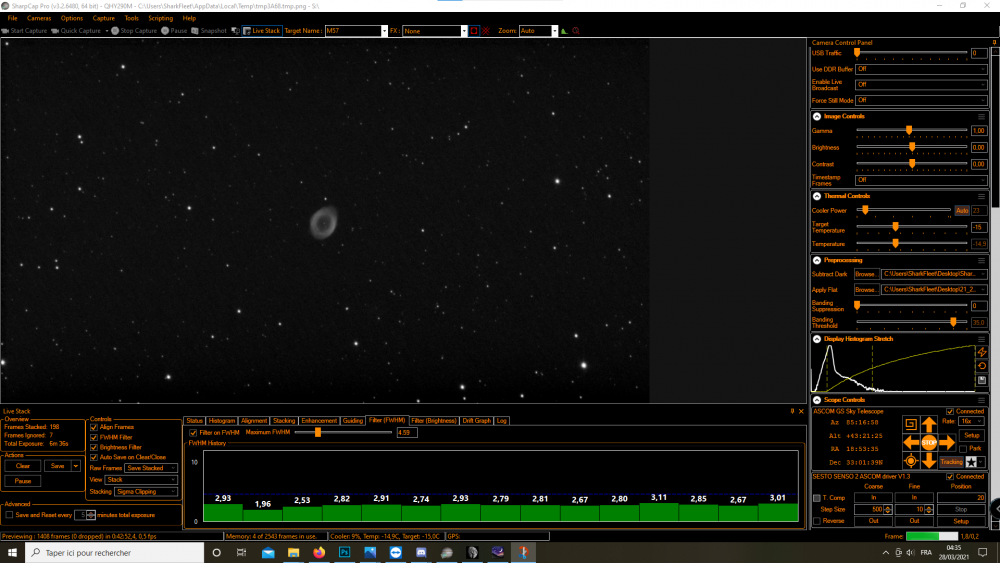Switch to the Histogram tab
This screenshot has width=1000, height=563.
click(x=221, y=421)
